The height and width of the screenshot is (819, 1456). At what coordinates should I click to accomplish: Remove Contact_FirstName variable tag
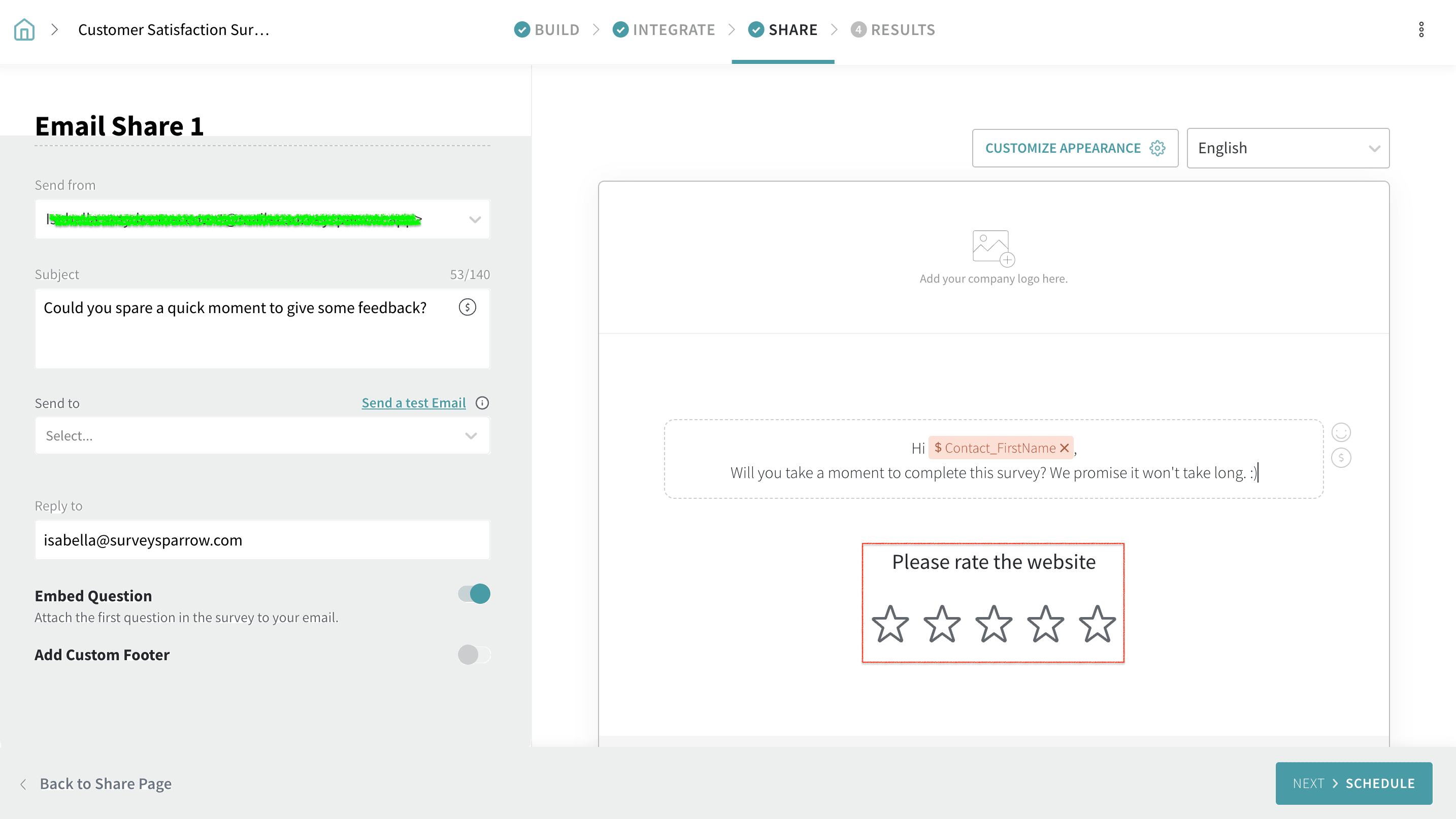tap(1064, 448)
